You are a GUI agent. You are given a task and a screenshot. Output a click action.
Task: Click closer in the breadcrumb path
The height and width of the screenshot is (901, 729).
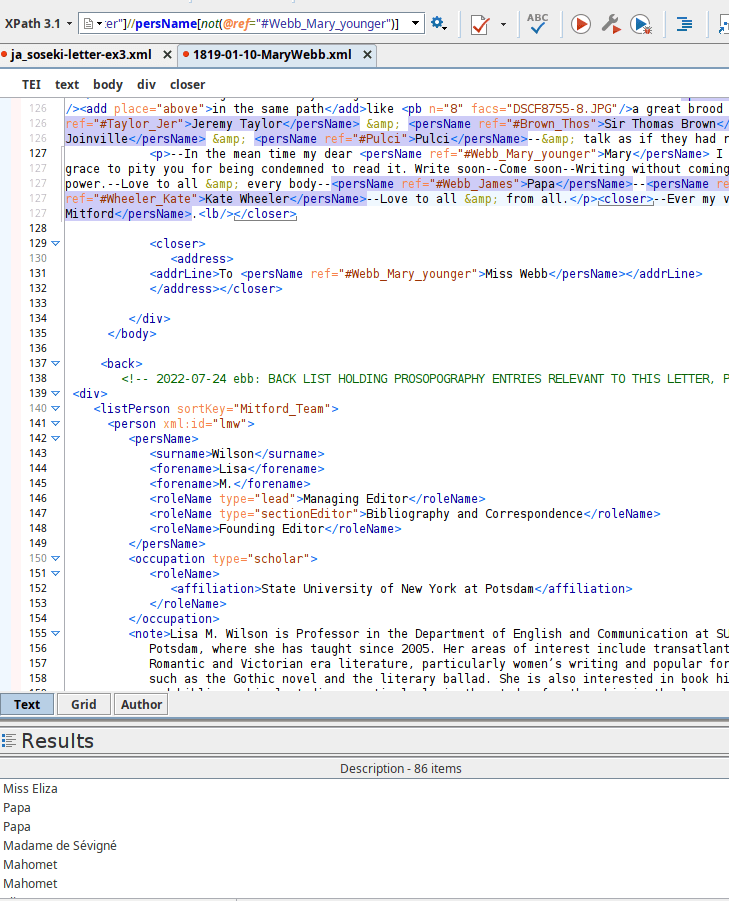[x=187, y=84]
